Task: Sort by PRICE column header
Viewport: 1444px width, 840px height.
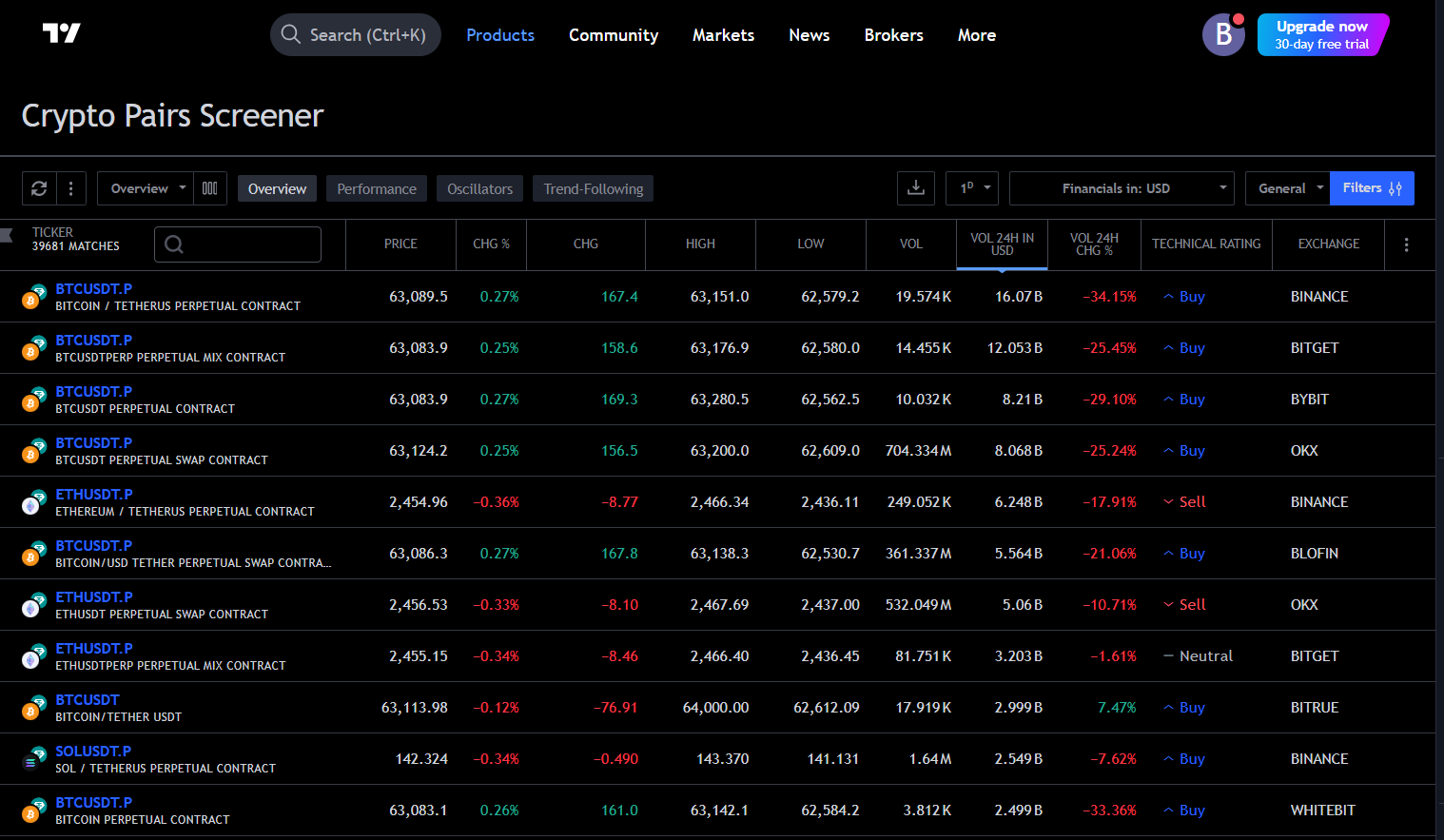Action: coord(400,244)
